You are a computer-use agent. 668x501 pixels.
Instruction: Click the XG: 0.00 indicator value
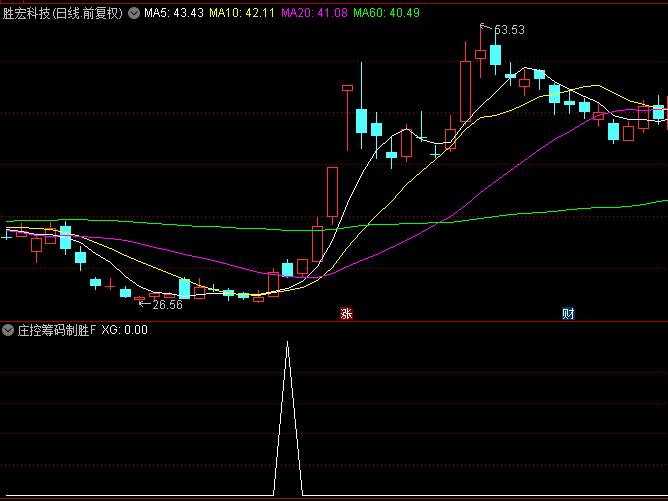pos(124,330)
